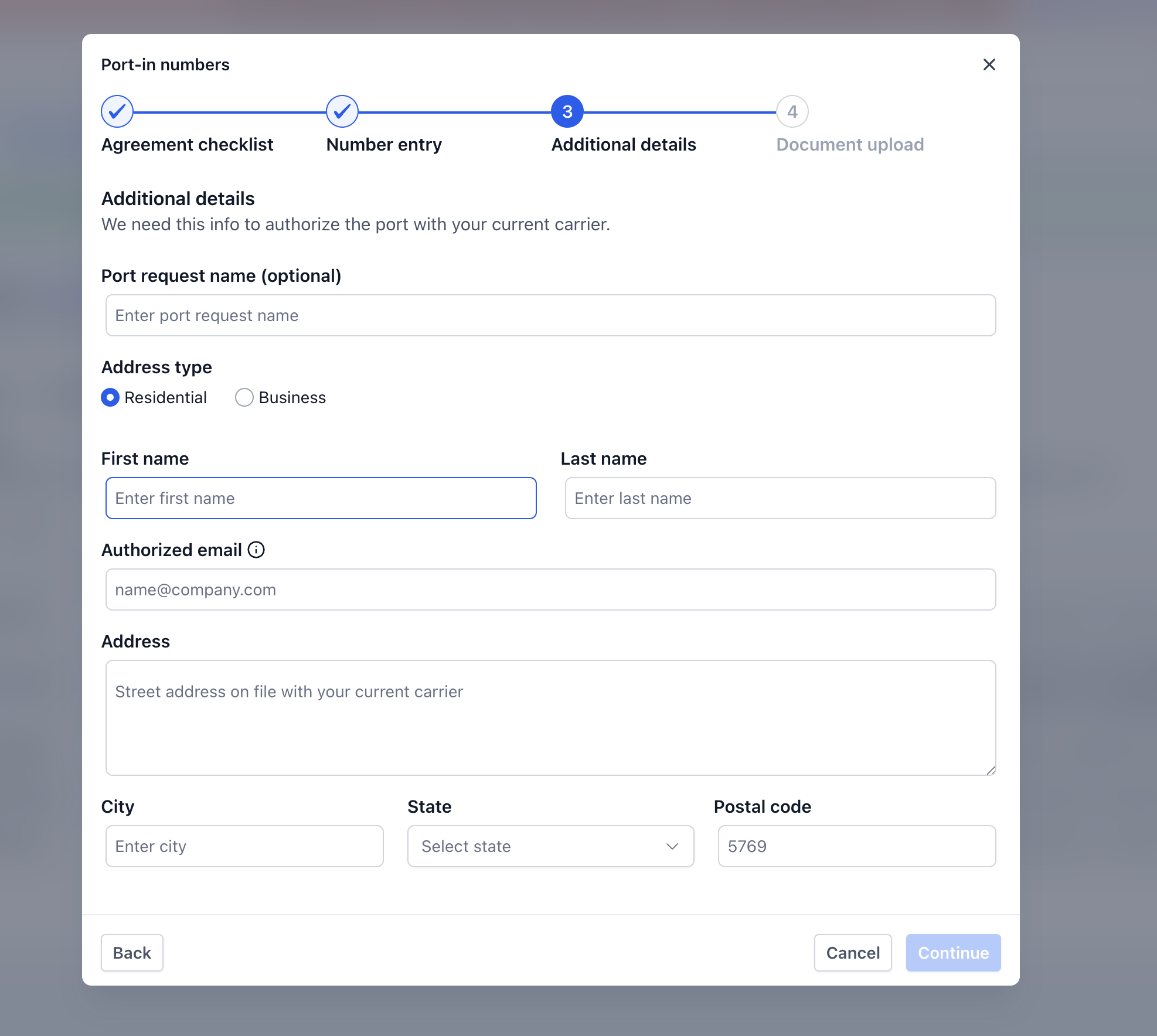Click the Agreement checklist step checkmark
Image resolution: width=1157 pixels, height=1036 pixels.
coord(117,111)
